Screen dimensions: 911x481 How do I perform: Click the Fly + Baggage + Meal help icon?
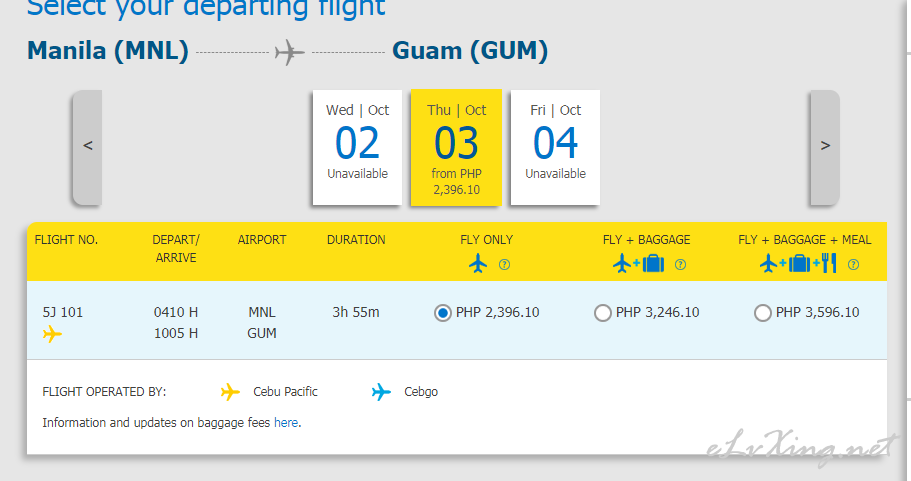click(x=853, y=265)
